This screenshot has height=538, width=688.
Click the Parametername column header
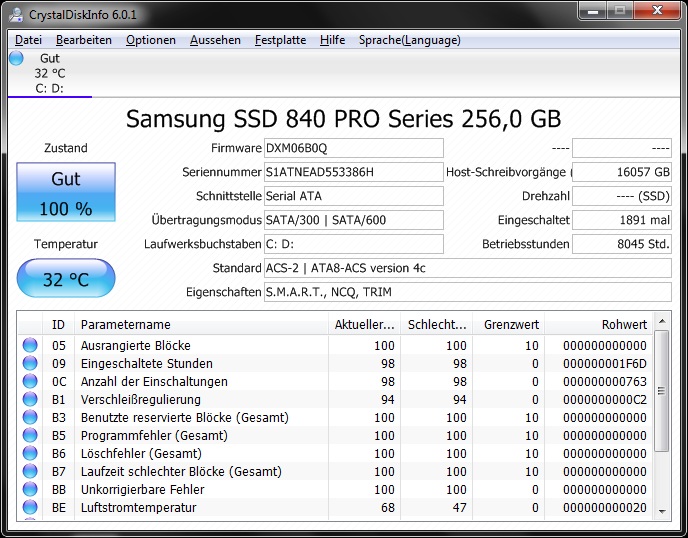201,325
